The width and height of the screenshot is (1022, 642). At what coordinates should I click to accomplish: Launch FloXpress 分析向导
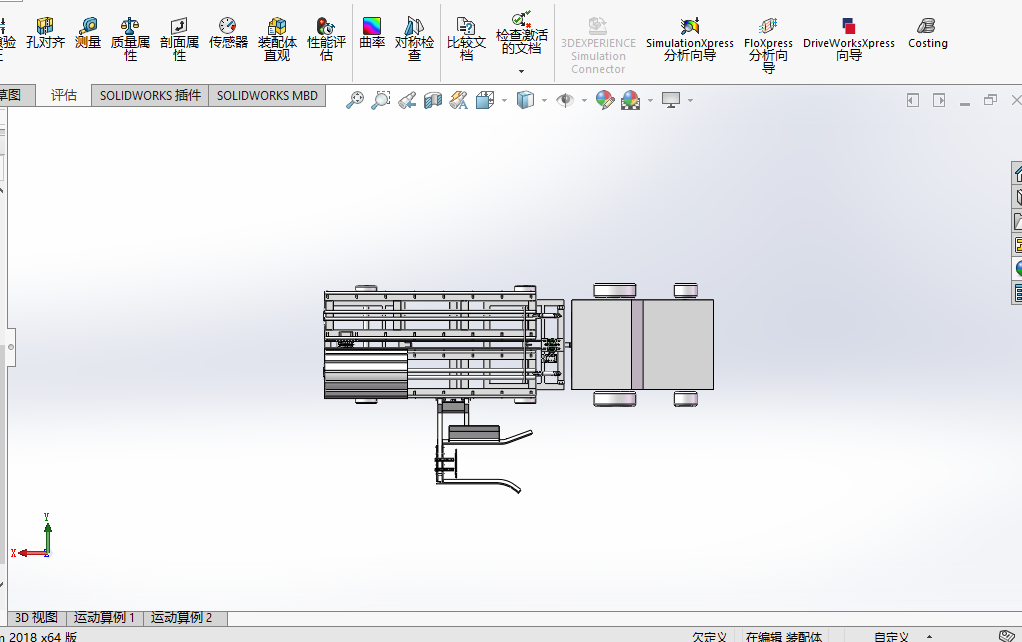(x=768, y=44)
